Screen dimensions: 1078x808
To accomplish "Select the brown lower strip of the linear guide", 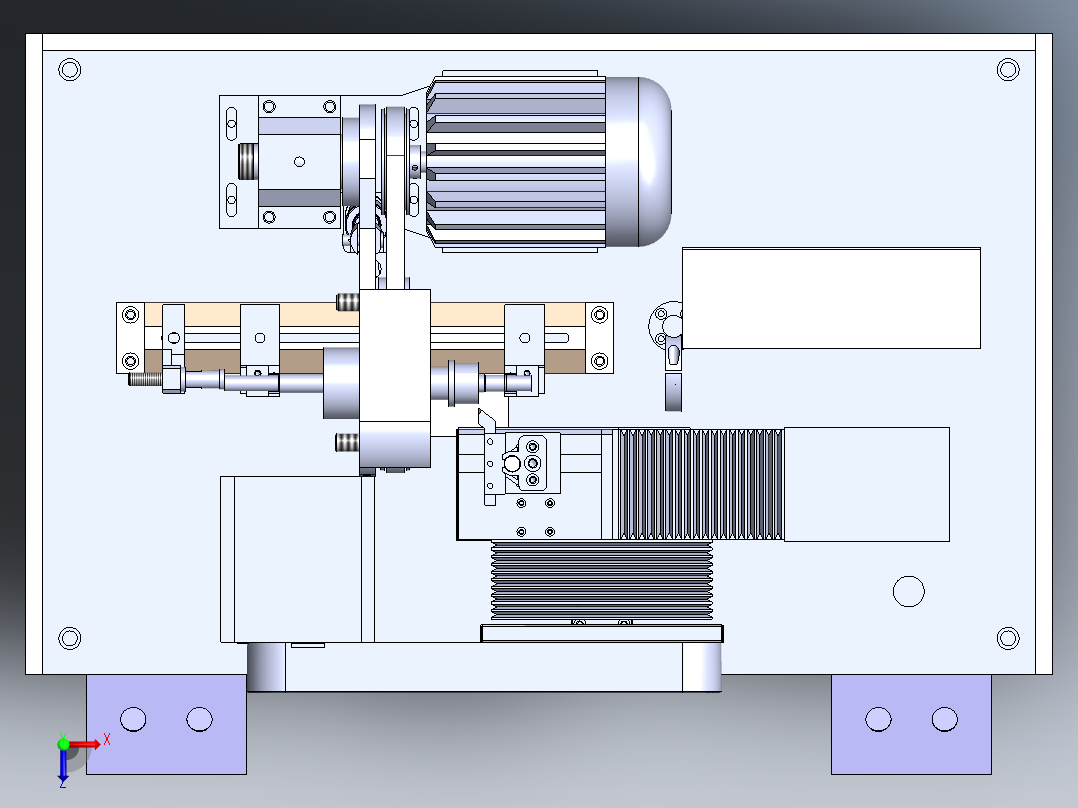I will (302, 360).
